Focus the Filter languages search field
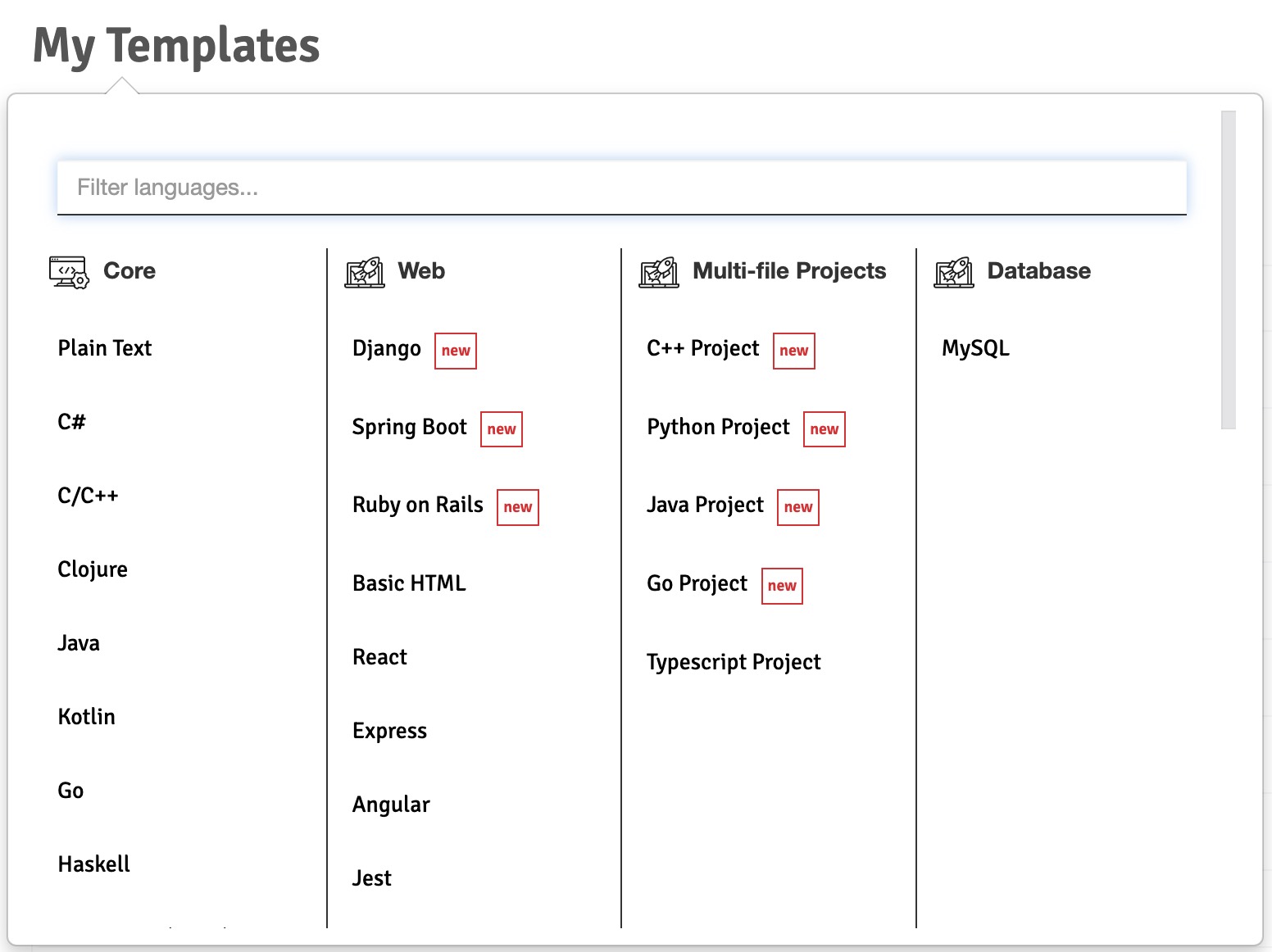The image size is (1272, 952). click(x=621, y=188)
